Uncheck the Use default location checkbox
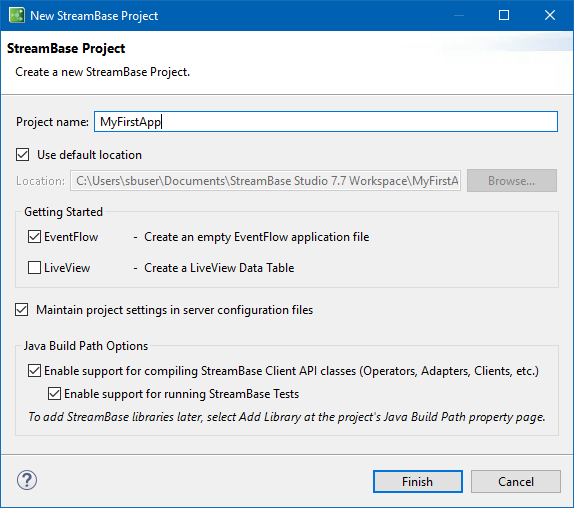This screenshot has width=574, height=508. pos(22,154)
